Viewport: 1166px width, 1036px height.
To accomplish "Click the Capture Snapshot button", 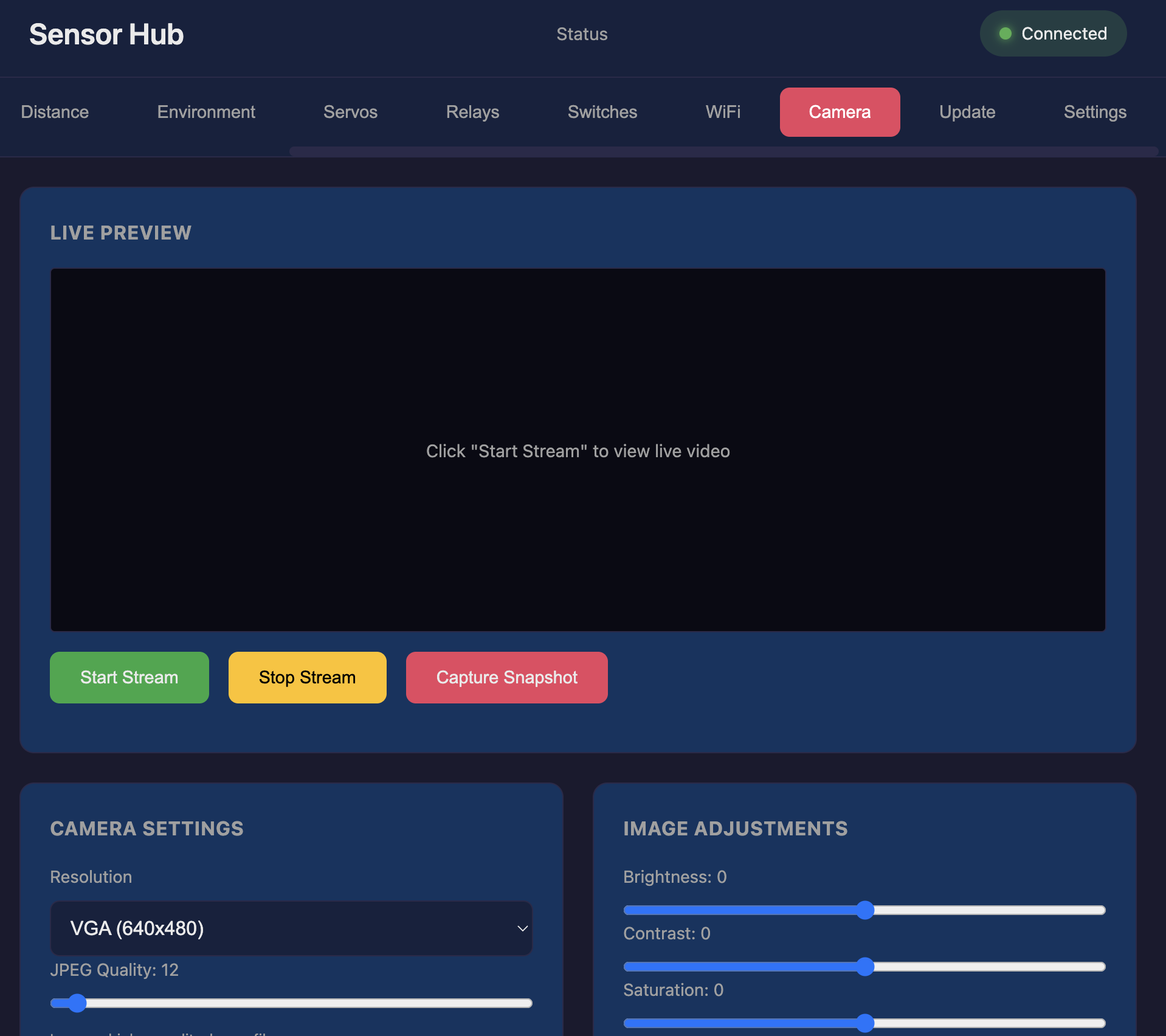I will 506,677.
